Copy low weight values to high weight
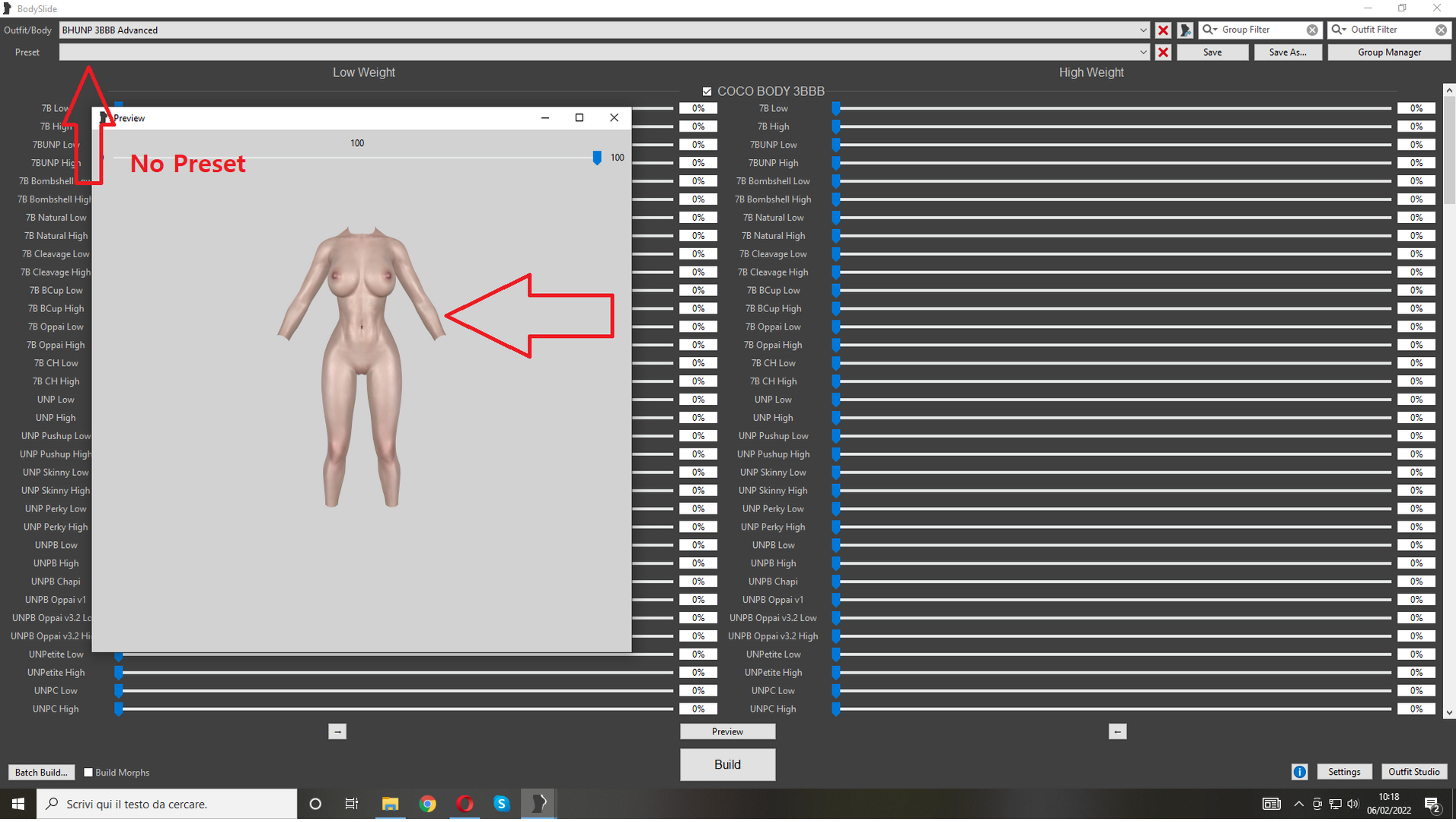Viewport: 1456px width, 822px height. 337,731
